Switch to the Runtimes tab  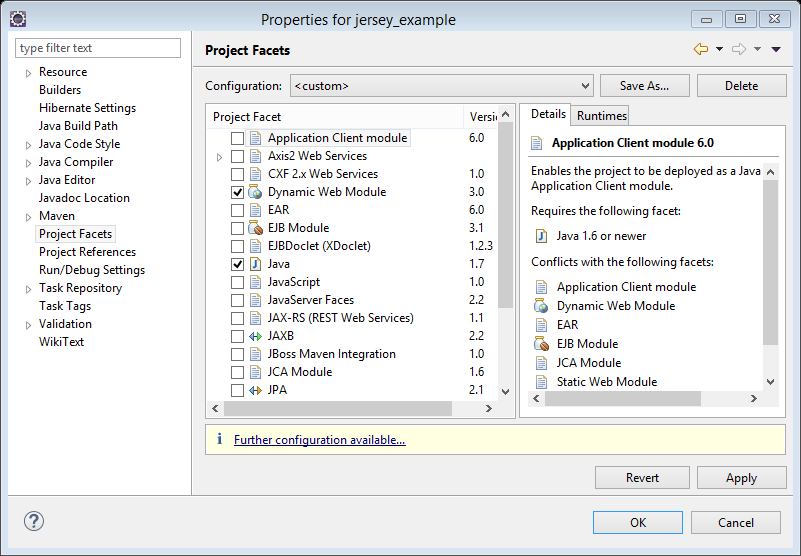601,116
